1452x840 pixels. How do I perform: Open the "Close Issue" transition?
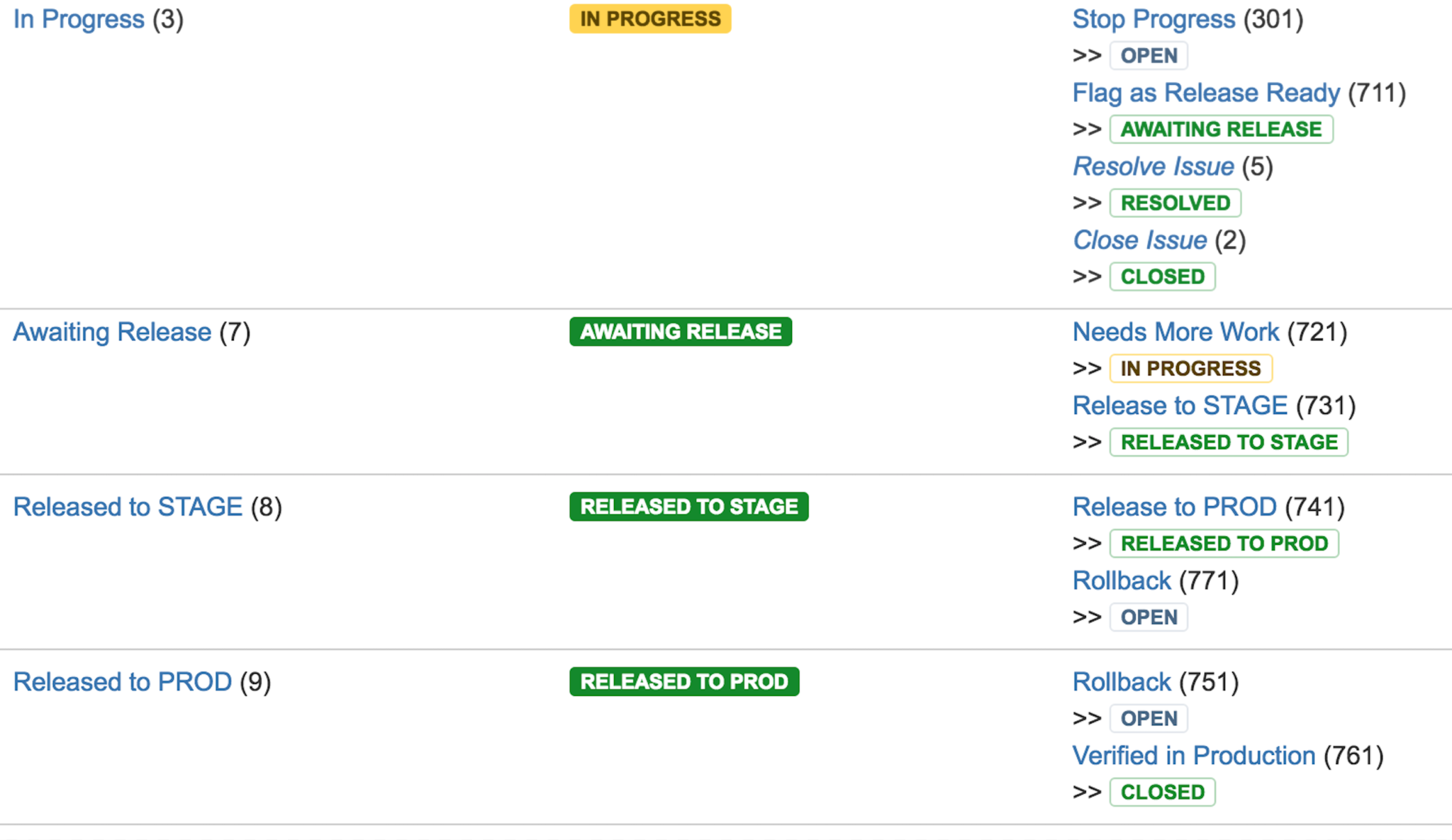point(1139,240)
